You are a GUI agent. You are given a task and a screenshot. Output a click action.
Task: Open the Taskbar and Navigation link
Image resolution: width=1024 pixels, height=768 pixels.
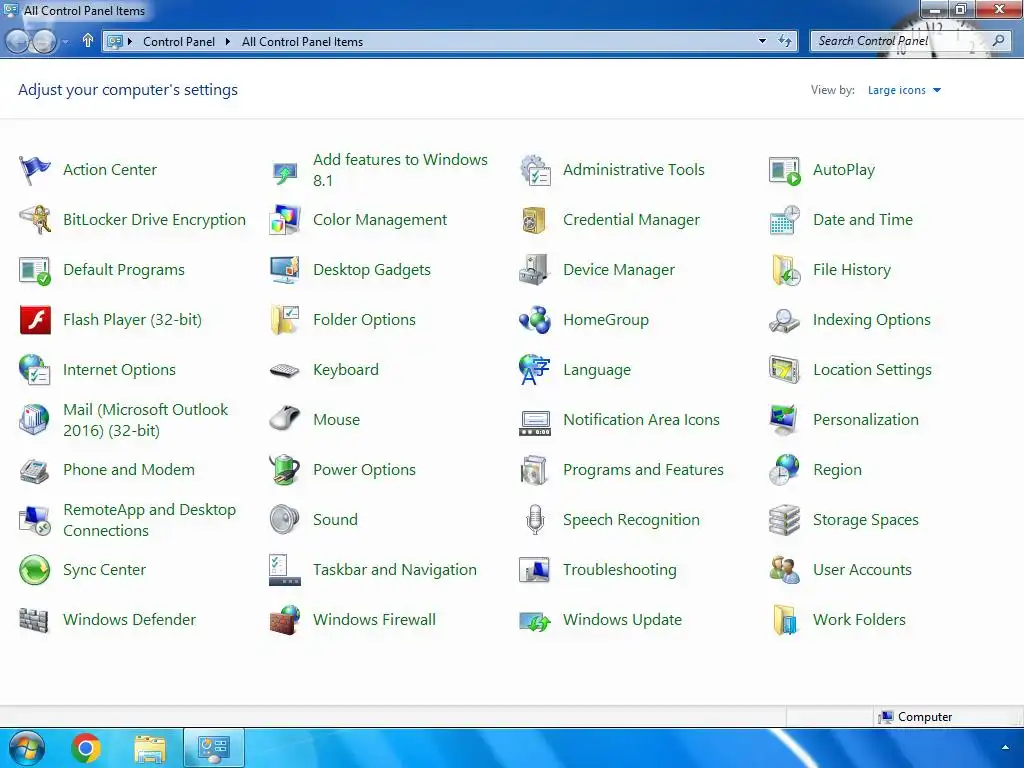coord(394,570)
